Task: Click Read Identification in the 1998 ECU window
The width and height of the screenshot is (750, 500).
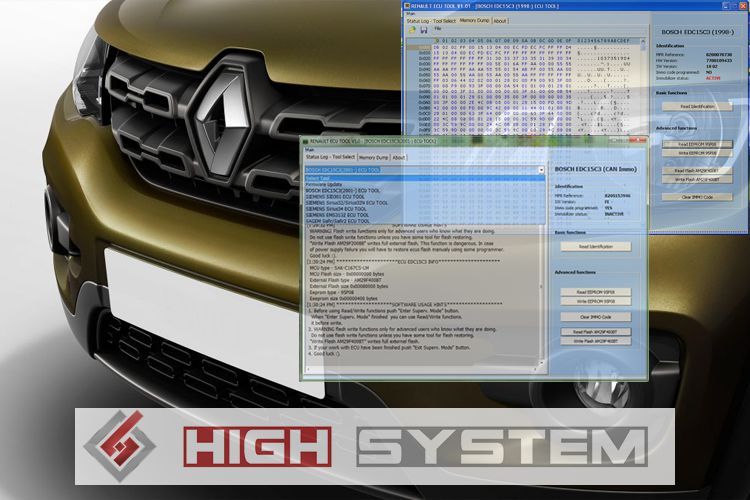Action: point(697,106)
